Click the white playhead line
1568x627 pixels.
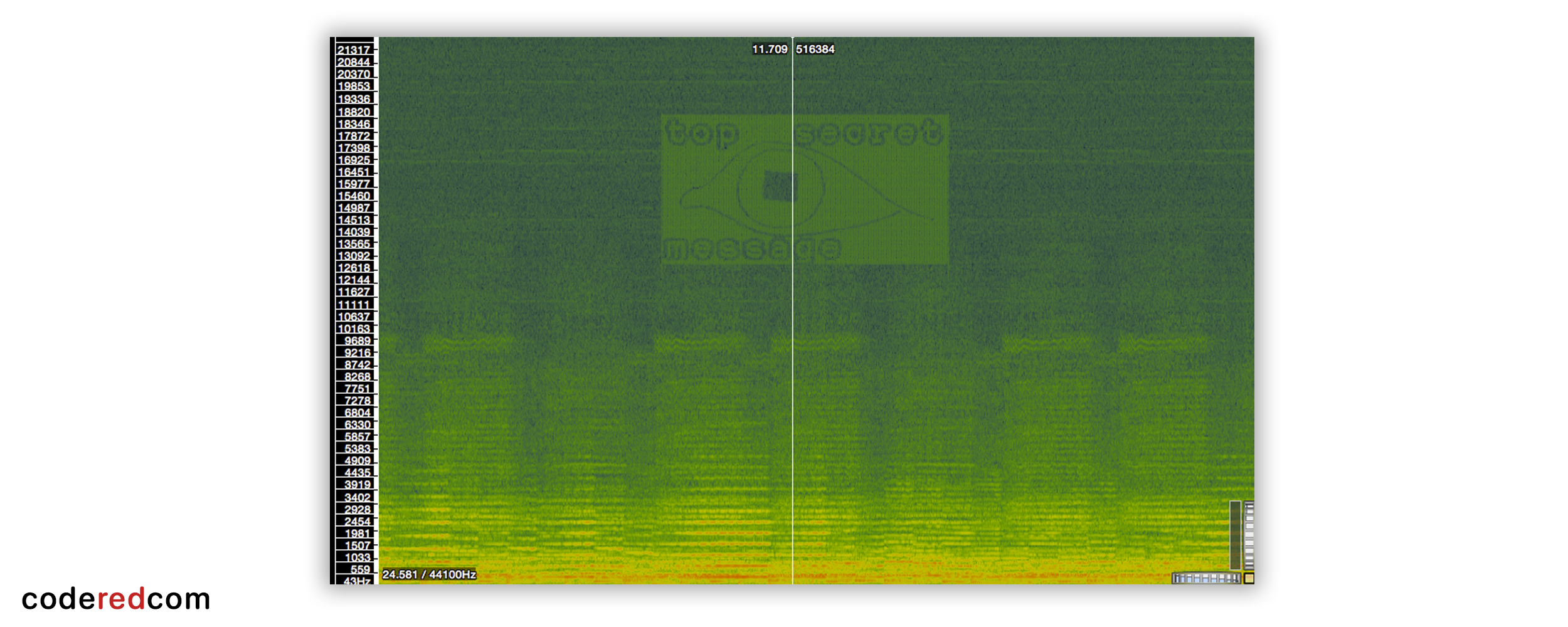(x=792, y=310)
